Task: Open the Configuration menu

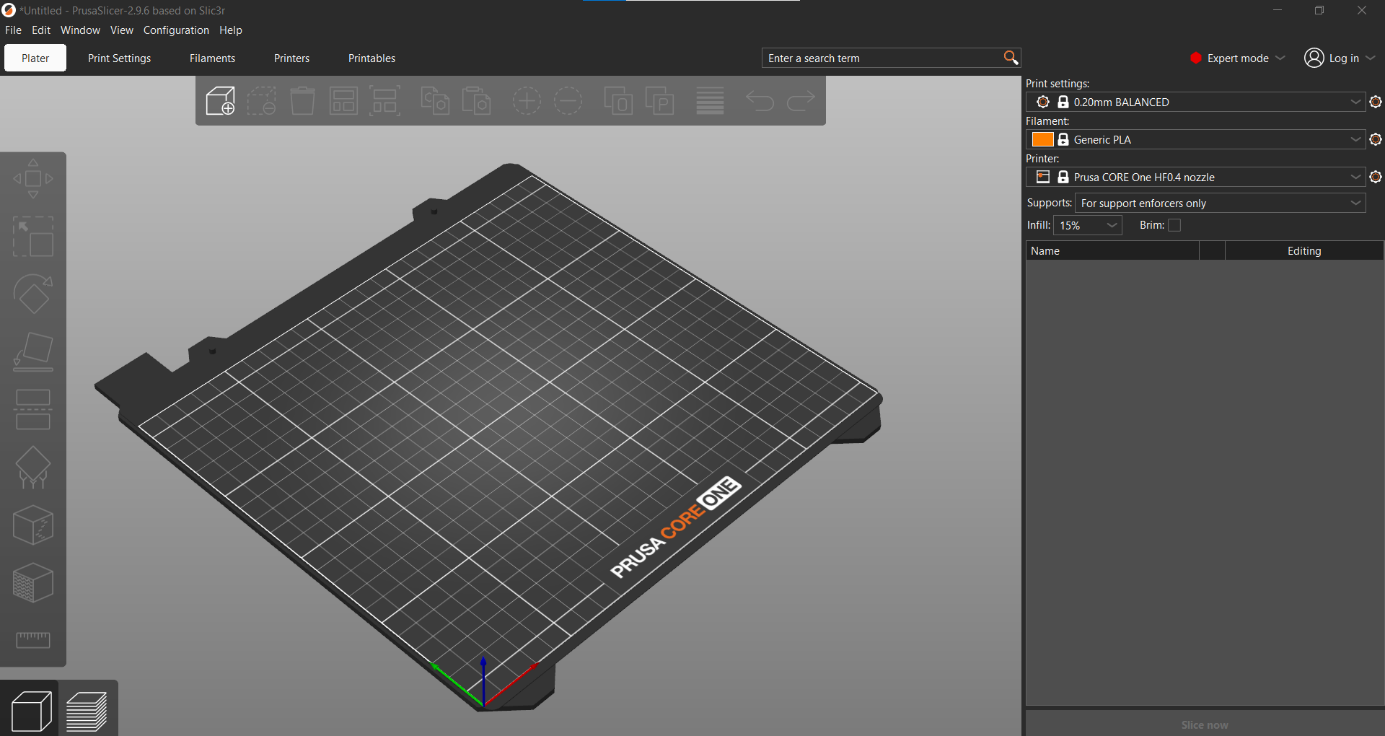Action: 176,30
